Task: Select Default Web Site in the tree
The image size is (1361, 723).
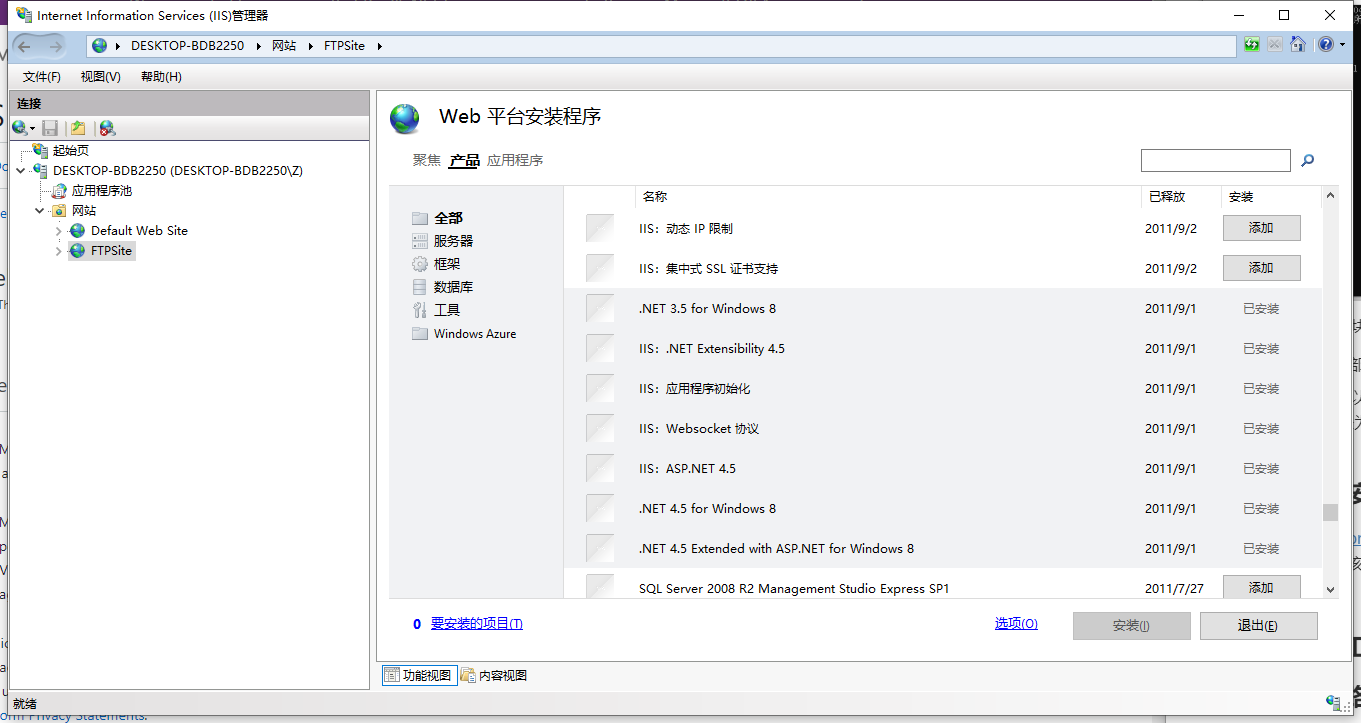Action: 139,230
